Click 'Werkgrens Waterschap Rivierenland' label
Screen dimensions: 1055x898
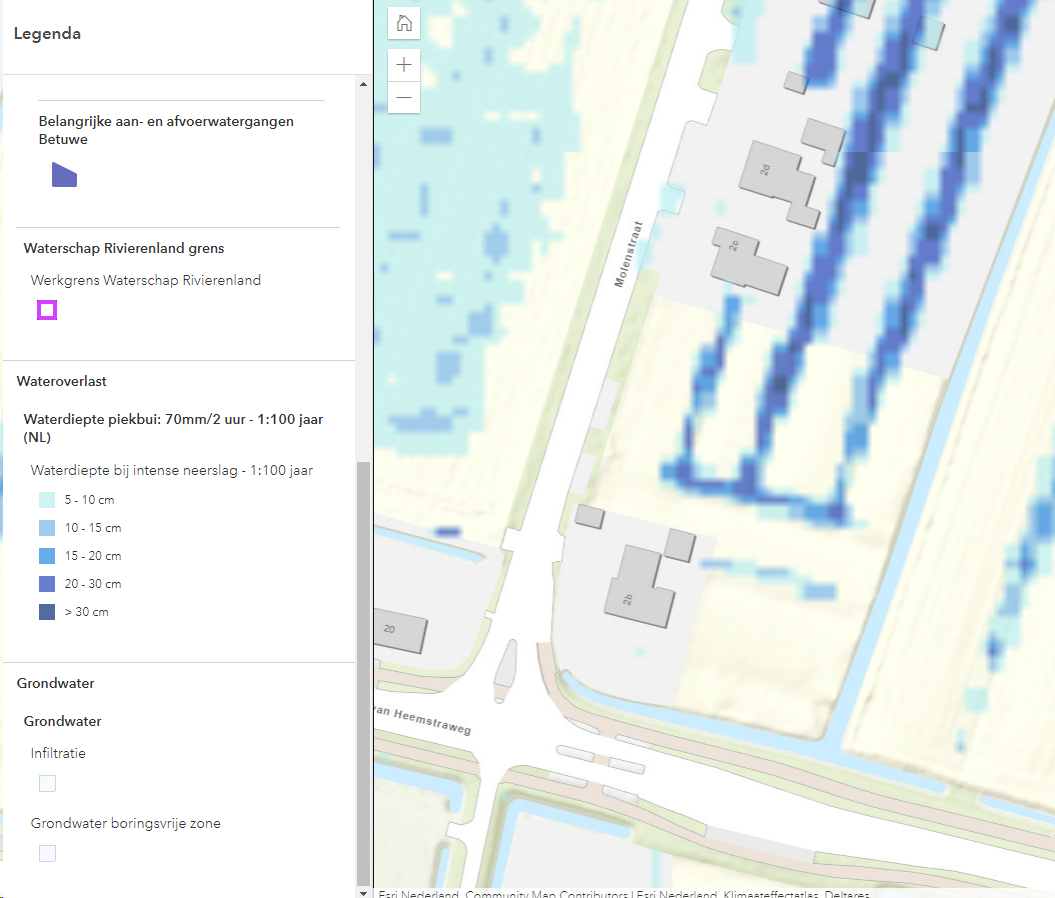[x=145, y=280]
